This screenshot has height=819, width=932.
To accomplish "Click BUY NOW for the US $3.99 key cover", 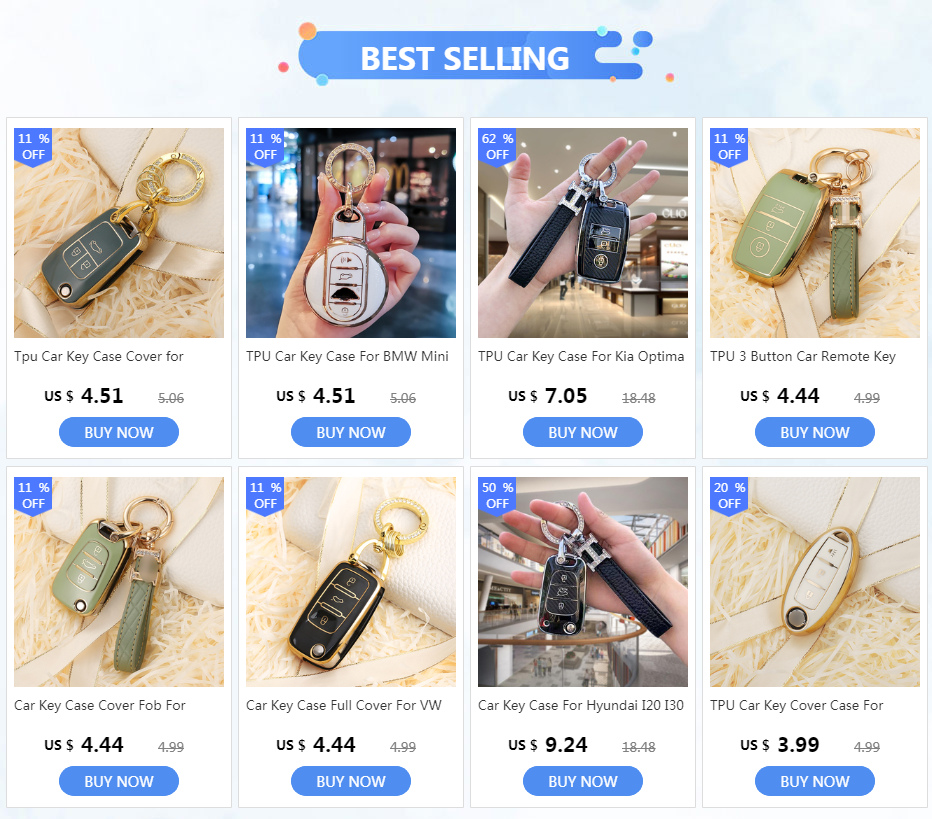I will 814,781.
